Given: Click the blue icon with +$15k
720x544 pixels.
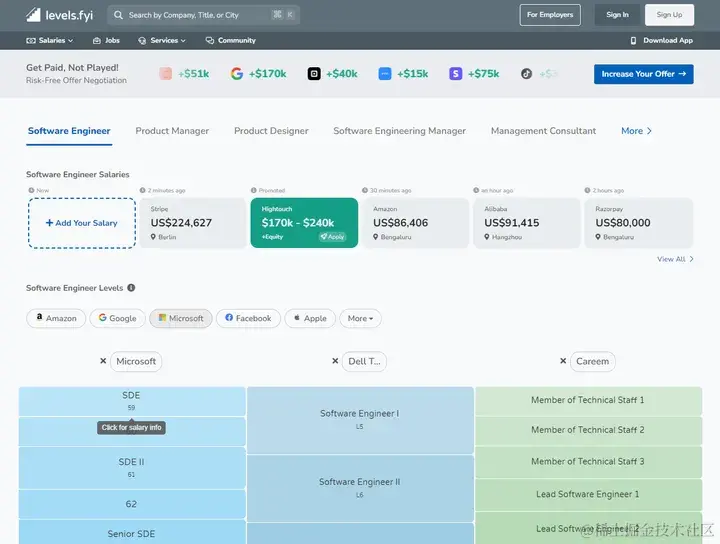Looking at the screenshot, I should tap(385, 73).
